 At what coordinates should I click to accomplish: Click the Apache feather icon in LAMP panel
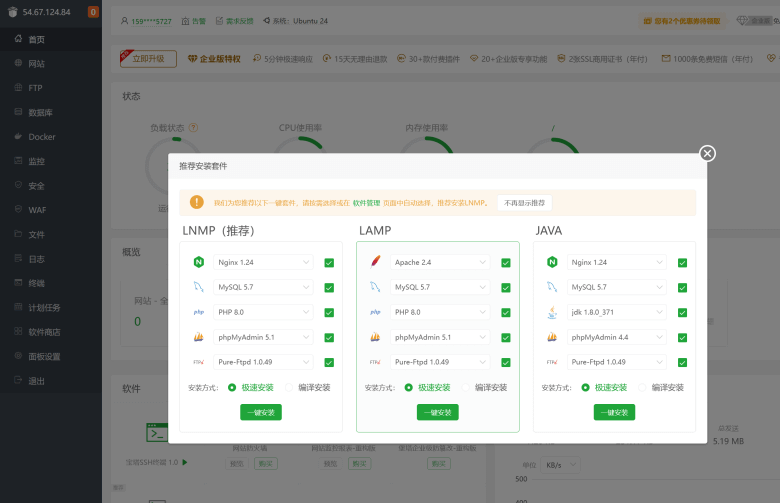[375, 262]
